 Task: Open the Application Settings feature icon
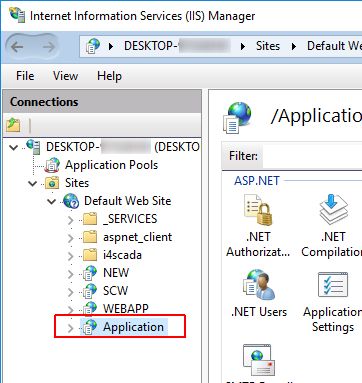click(333, 285)
